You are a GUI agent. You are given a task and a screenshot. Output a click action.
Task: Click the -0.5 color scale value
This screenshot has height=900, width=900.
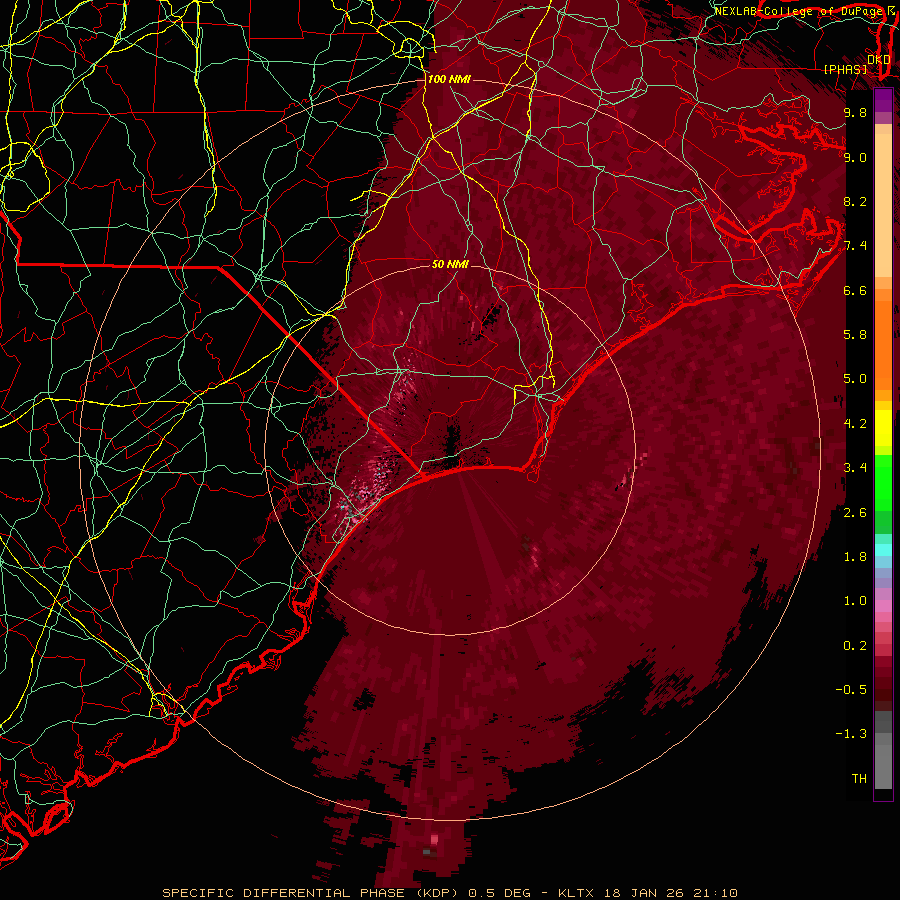pos(851,690)
